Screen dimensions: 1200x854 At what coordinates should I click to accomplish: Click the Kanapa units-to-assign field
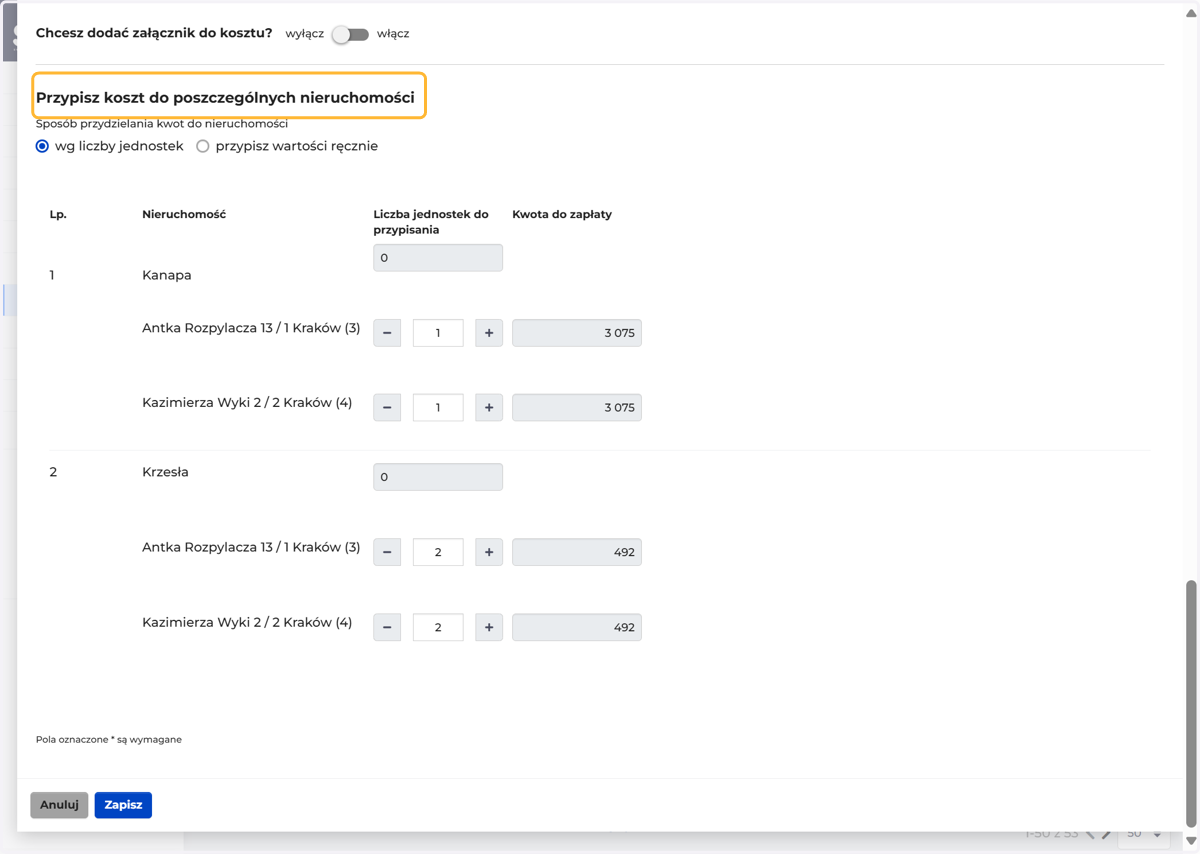tap(438, 258)
